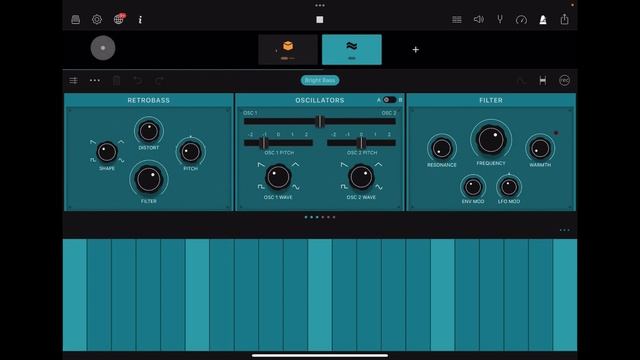Viewport: 640px width, 360px height.
Task: Tap the share export icon
Action: coord(564,19)
